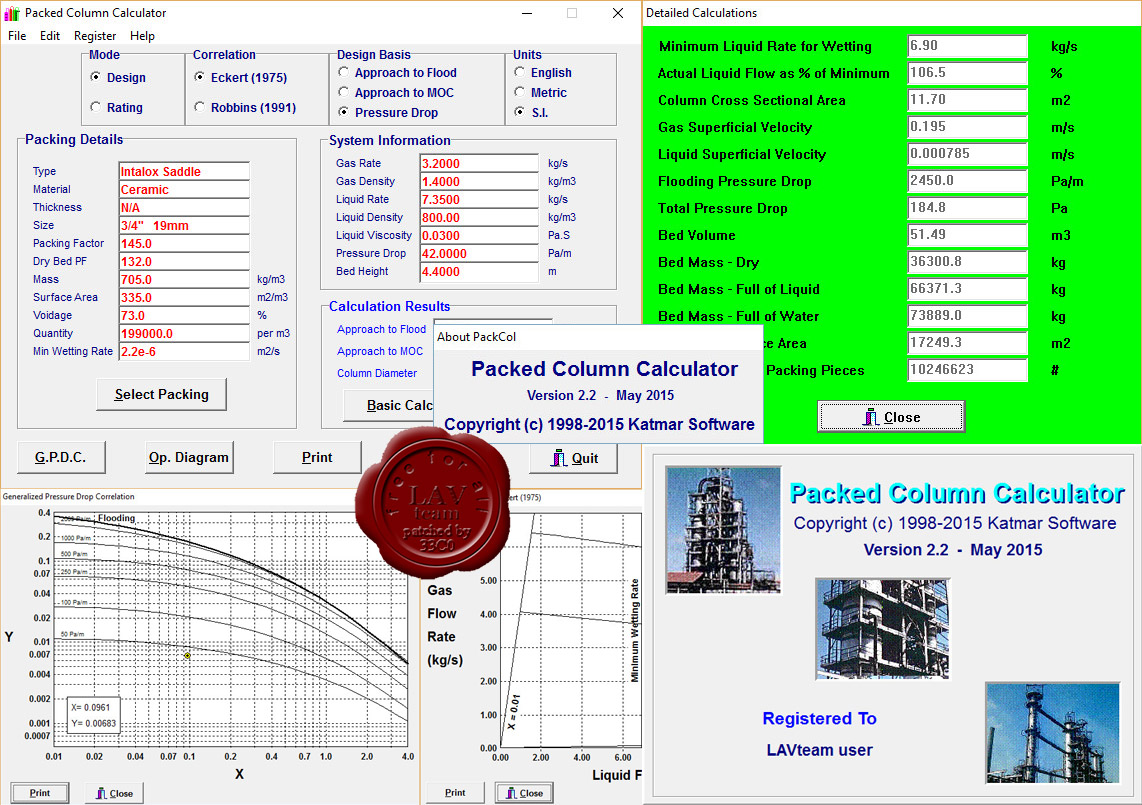Screen dimensions: 1142x805
Task: Open the Op. Diagram button
Action: [x=189, y=458]
